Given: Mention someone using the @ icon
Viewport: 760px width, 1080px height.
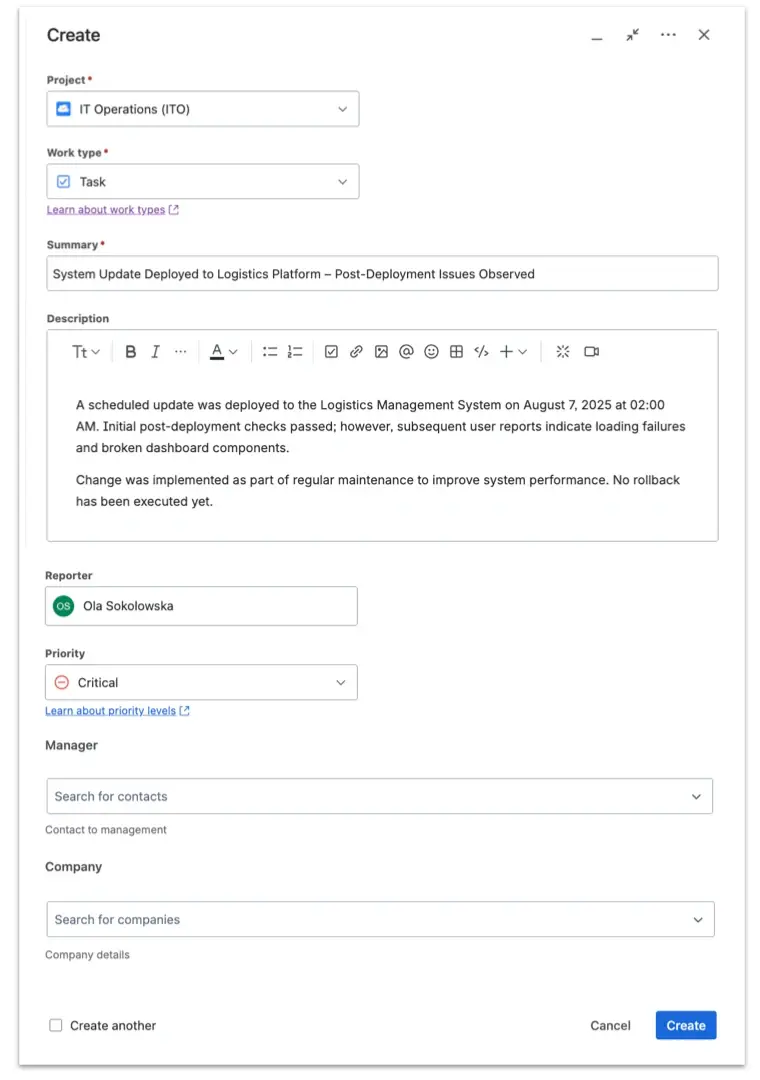Looking at the screenshot, I should (406, 351).
